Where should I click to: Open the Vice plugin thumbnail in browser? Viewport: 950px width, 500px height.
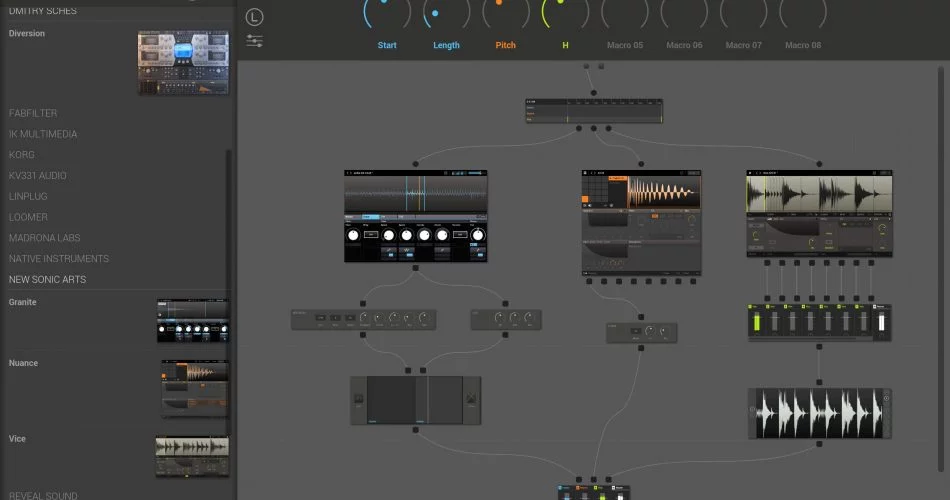192,456
